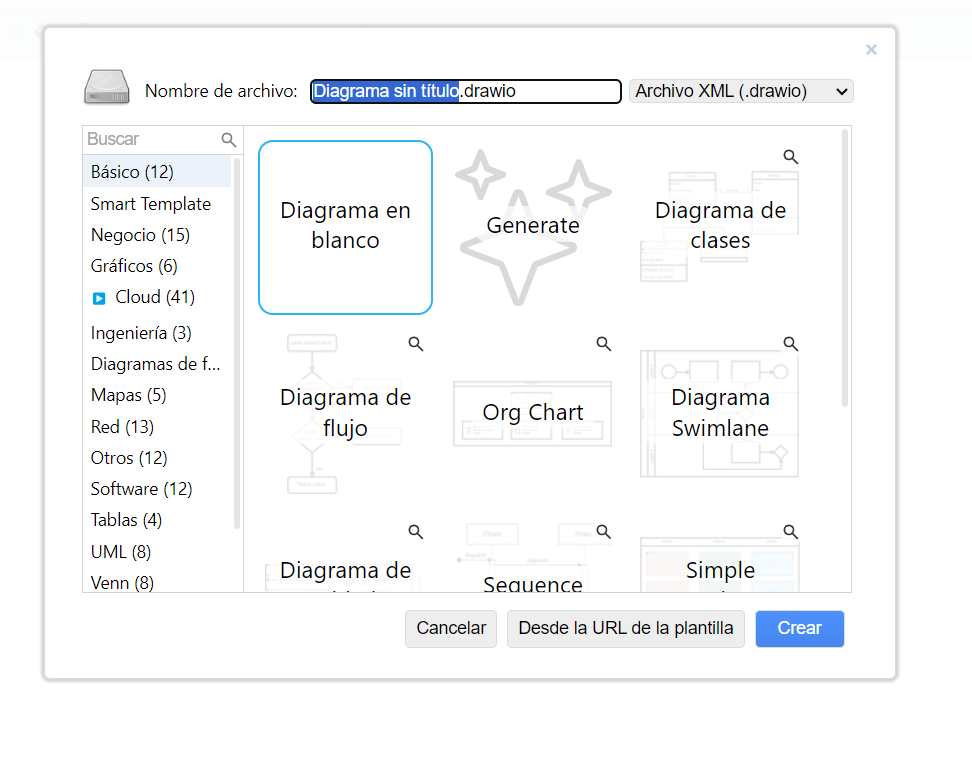This screenshot has height=782, width=972.
Task: Choose the Generate template tile
Action: pyautogui.click(x=532, y=227)
